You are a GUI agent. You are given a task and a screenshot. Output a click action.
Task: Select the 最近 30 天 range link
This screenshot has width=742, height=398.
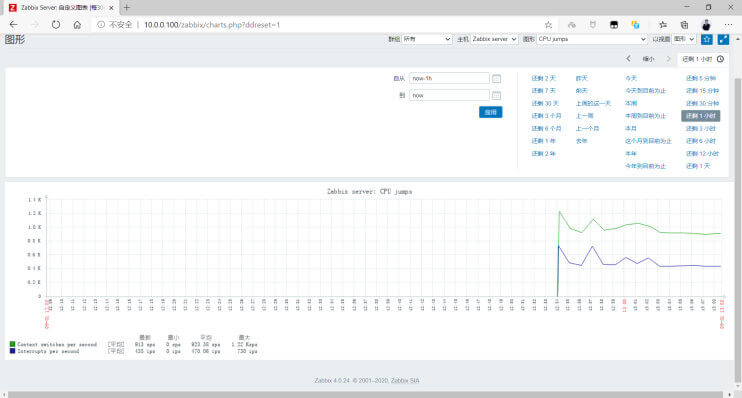pos(545,103)
